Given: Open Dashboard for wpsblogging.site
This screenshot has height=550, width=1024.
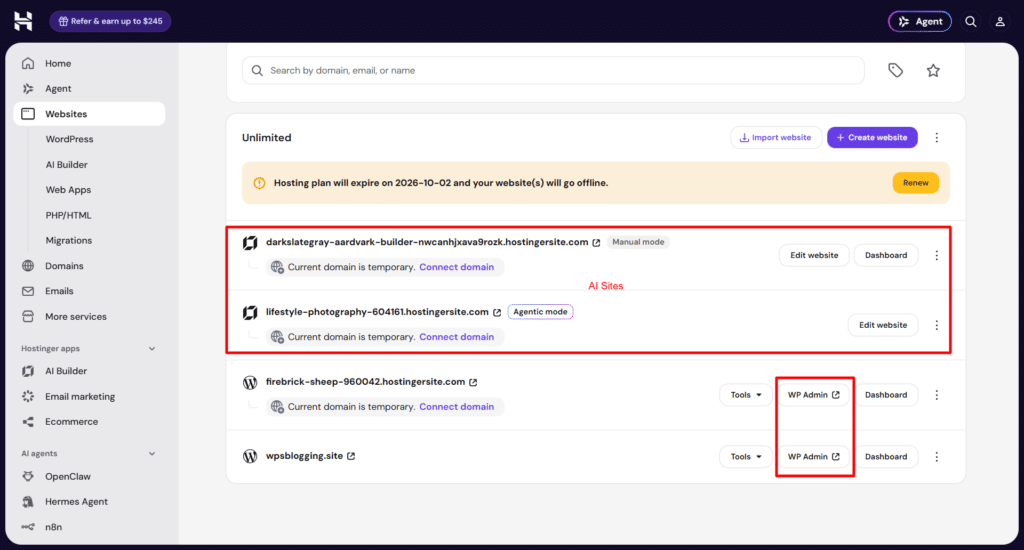Looking at the screenshot, I should [x=886, y=457].
